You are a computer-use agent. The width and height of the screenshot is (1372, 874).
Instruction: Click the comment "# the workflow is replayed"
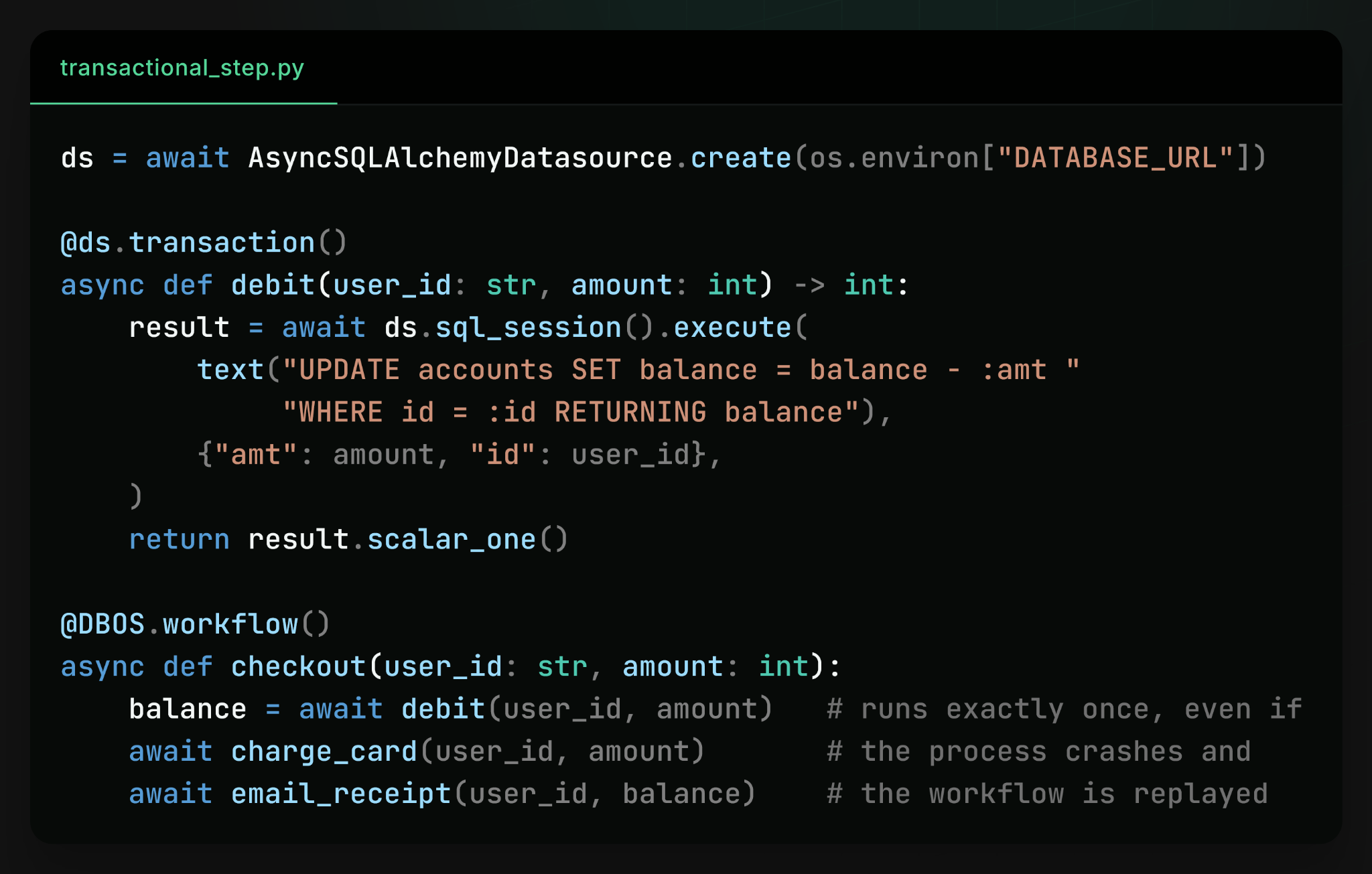click(1047, 794)
